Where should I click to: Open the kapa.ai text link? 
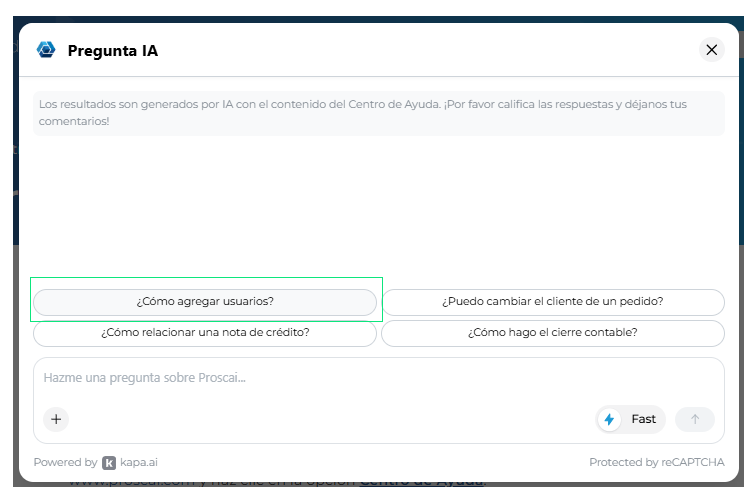139,462
